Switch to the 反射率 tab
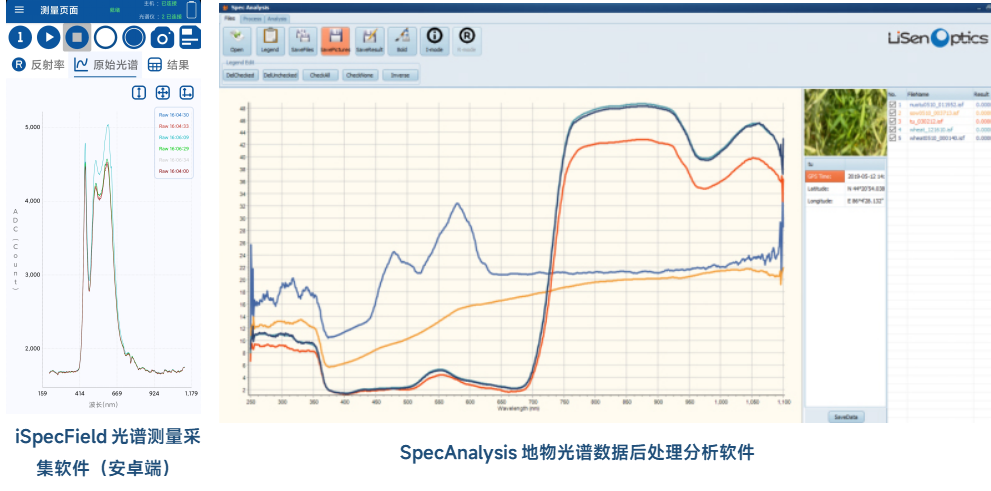The height and width of the screenshot is (491, 991). click(x=38, y=64)
